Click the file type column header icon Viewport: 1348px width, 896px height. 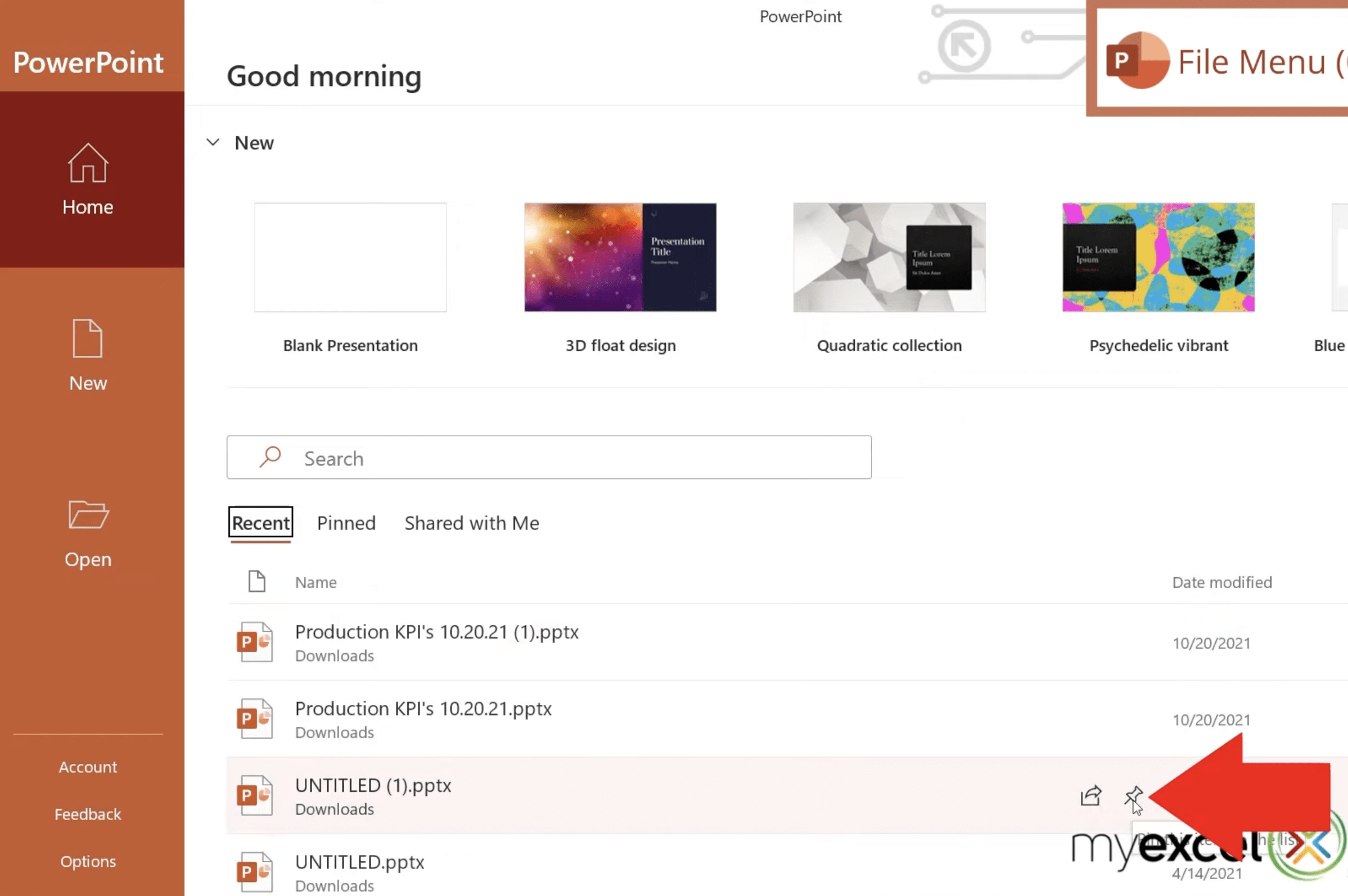256,582
